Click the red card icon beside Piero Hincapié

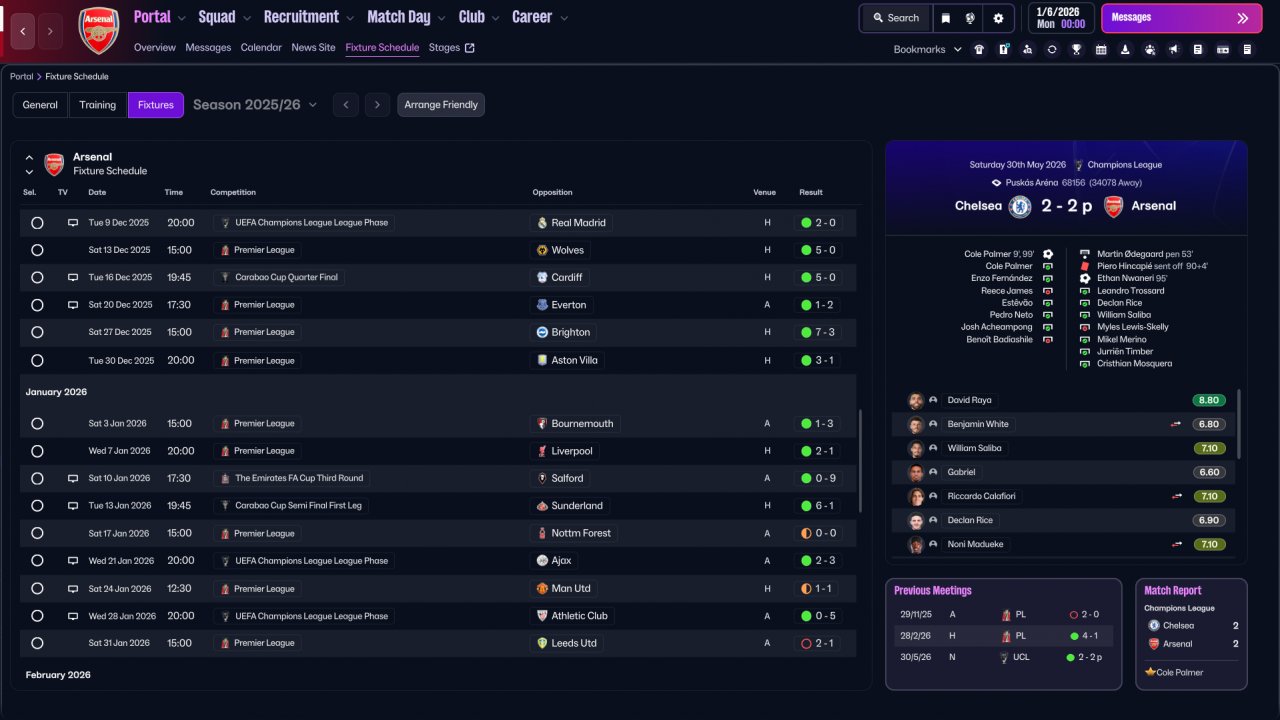click(x=1086, y=266)
